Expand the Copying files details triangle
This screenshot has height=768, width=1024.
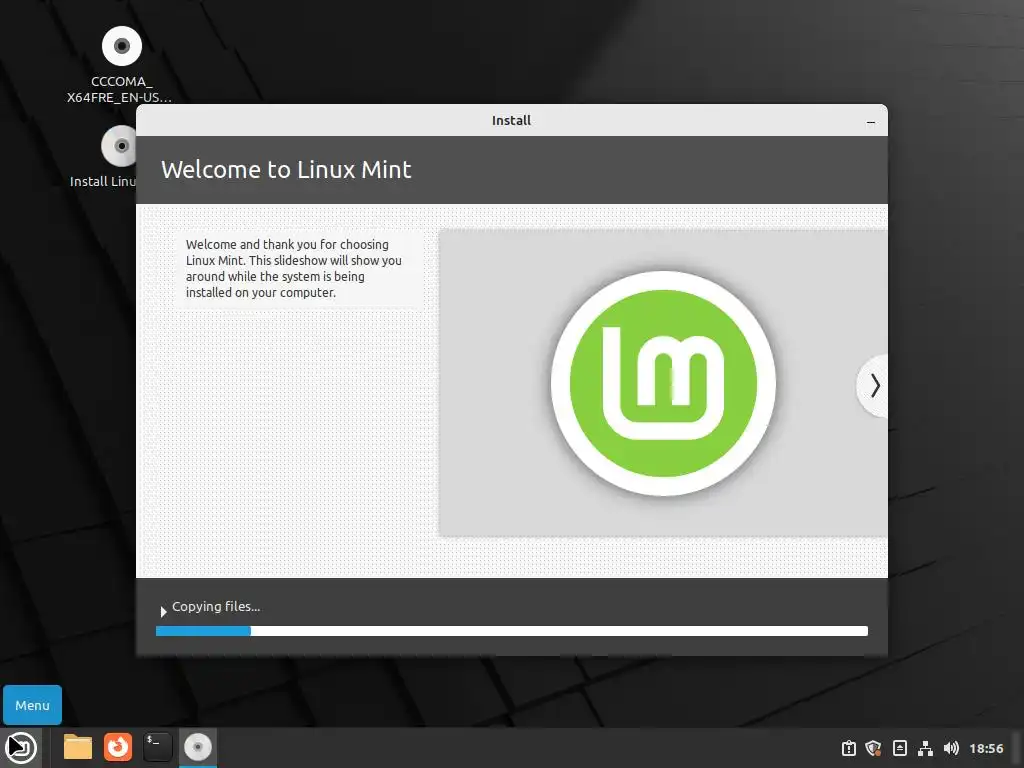tap(163, 611)
